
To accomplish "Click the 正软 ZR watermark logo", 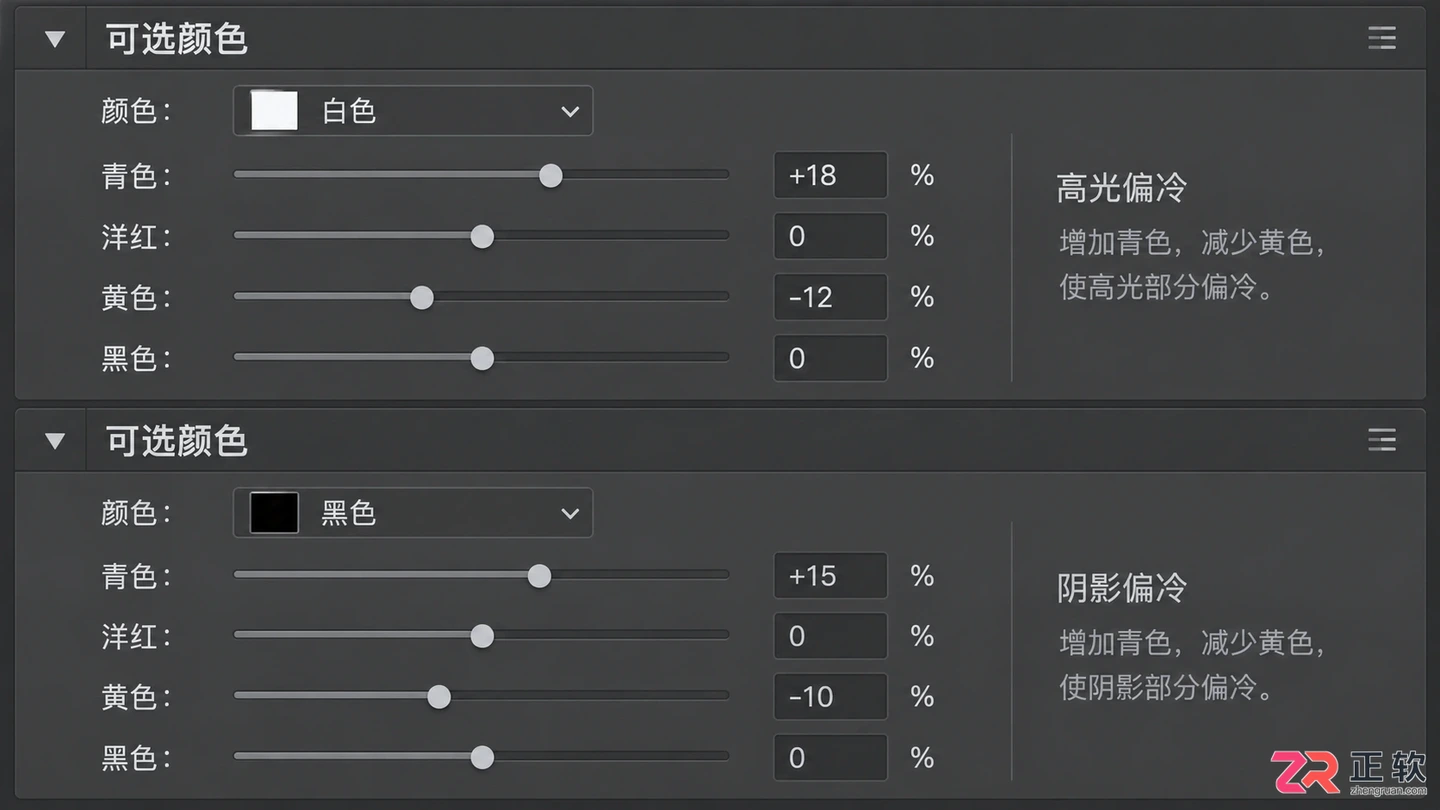I will (1348, 771).
